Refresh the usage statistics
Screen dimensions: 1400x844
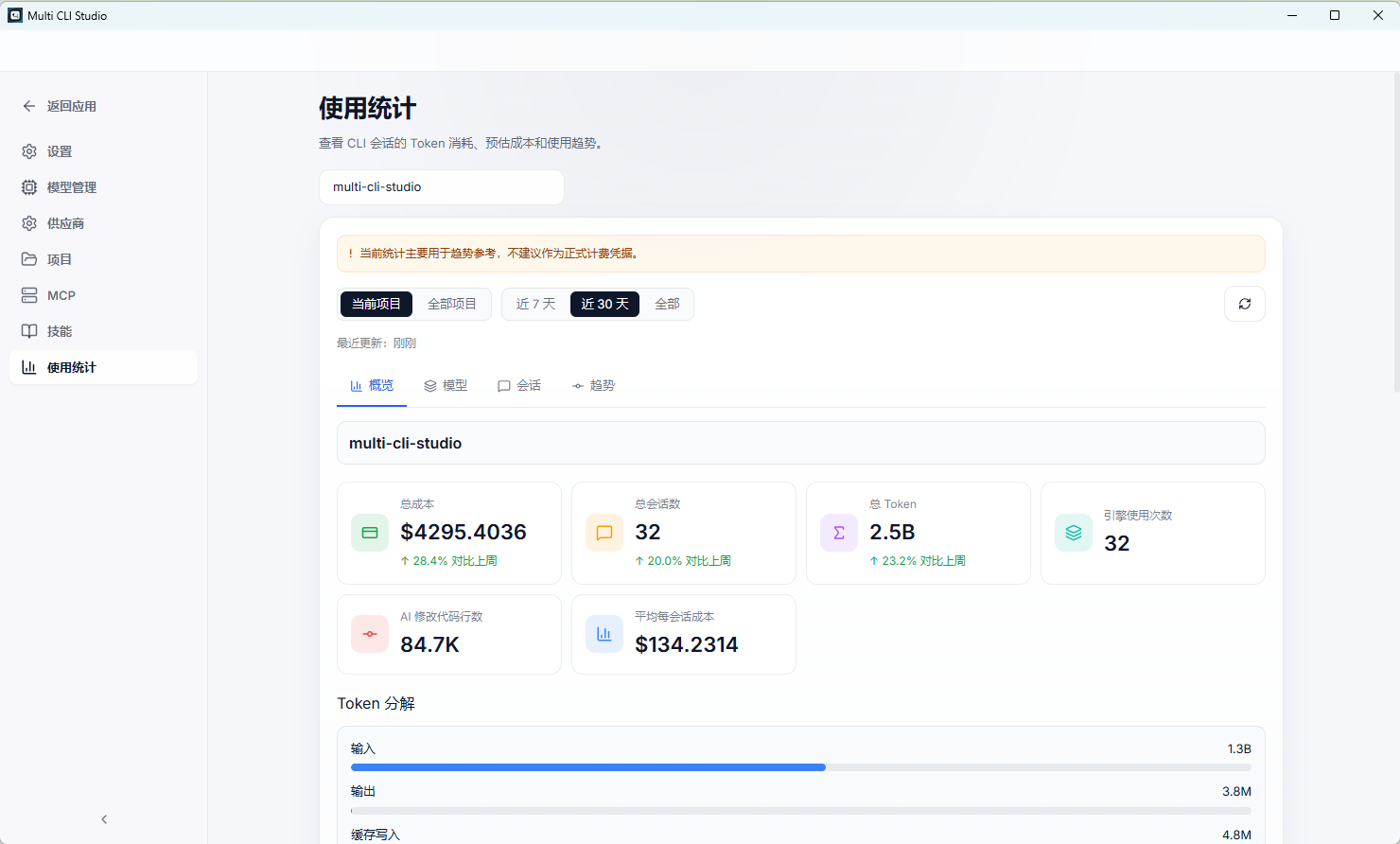[x=1245, y=304]
